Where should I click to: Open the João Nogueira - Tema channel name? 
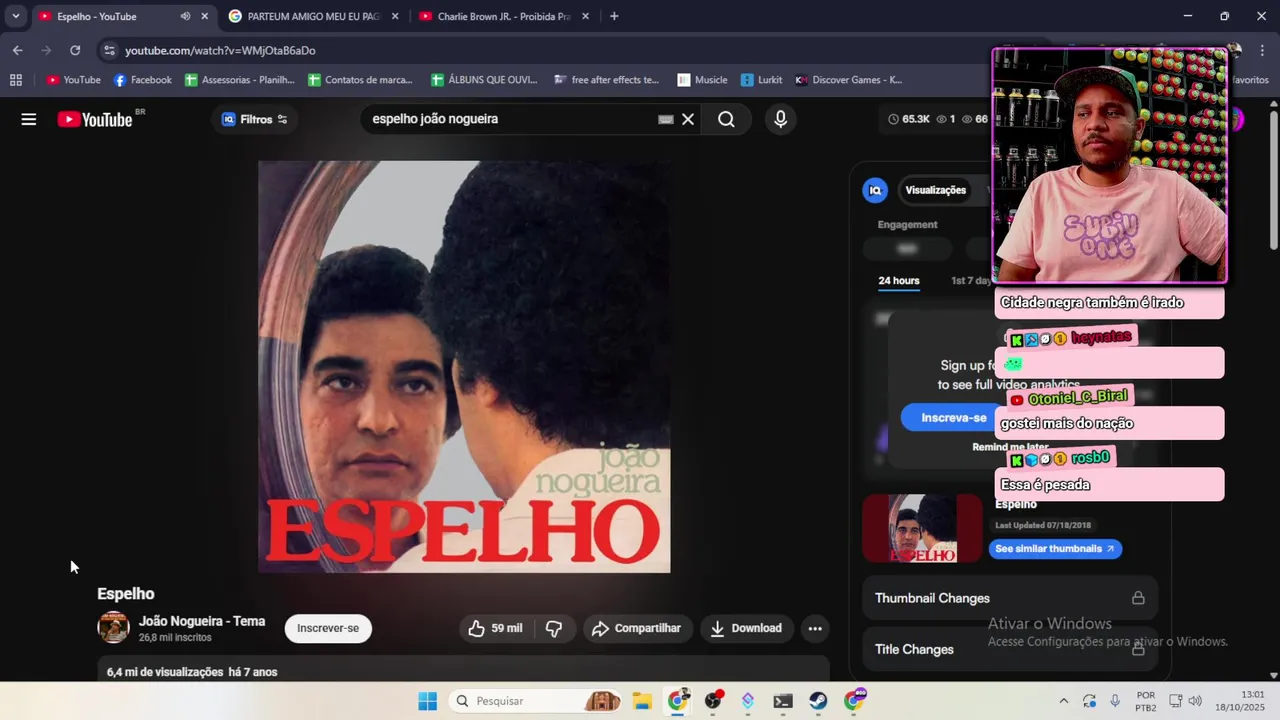coord(202,621)
